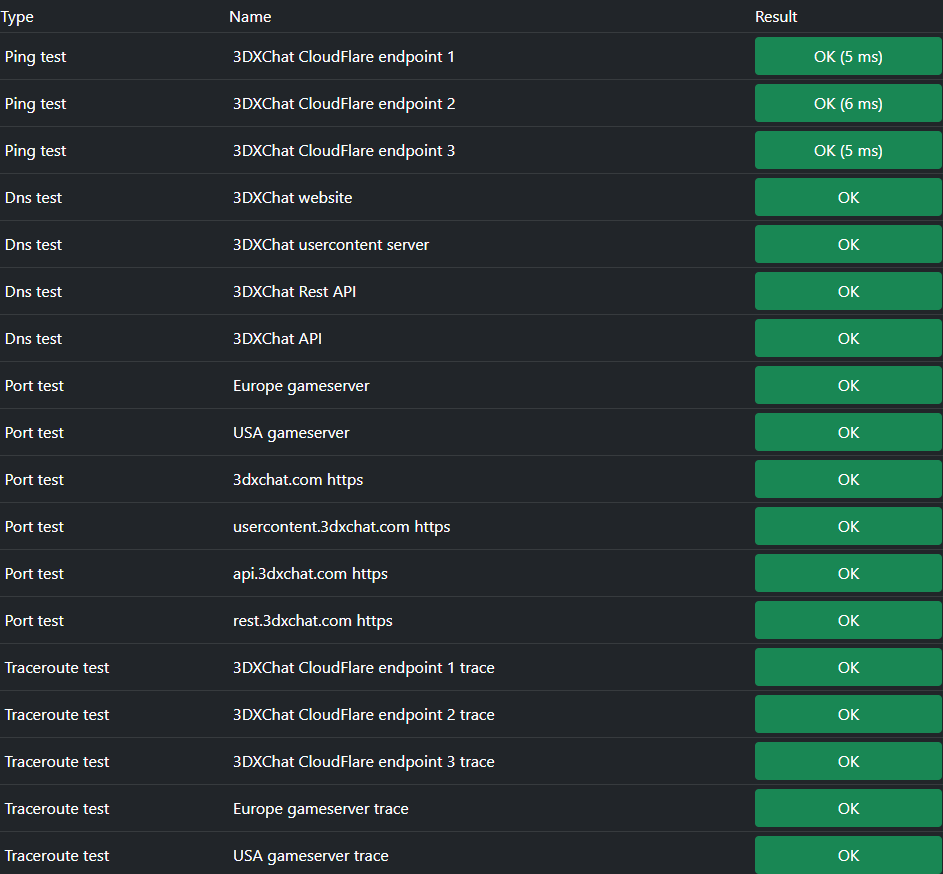Click the OK result for 3DXChat Rest API
Image resolution: width=943 pixels, height=874 pixels.
pyautogui.click(x=847, y=291)
